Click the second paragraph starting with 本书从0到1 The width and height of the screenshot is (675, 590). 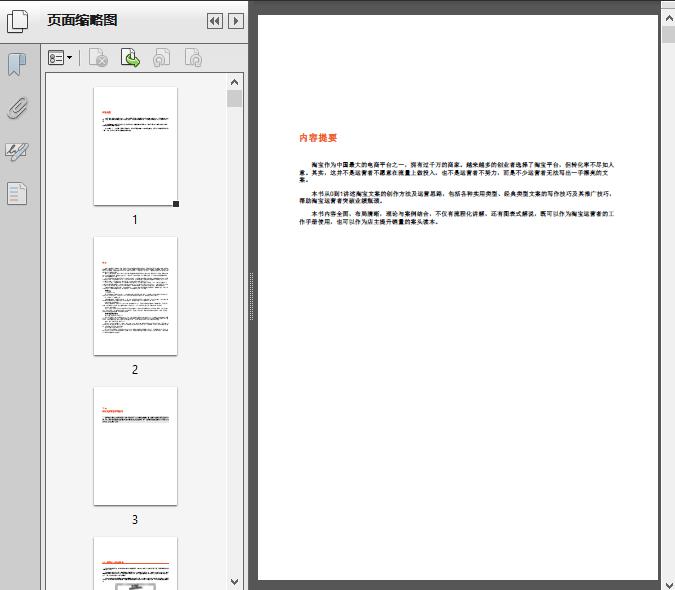[x=455, y=197]
